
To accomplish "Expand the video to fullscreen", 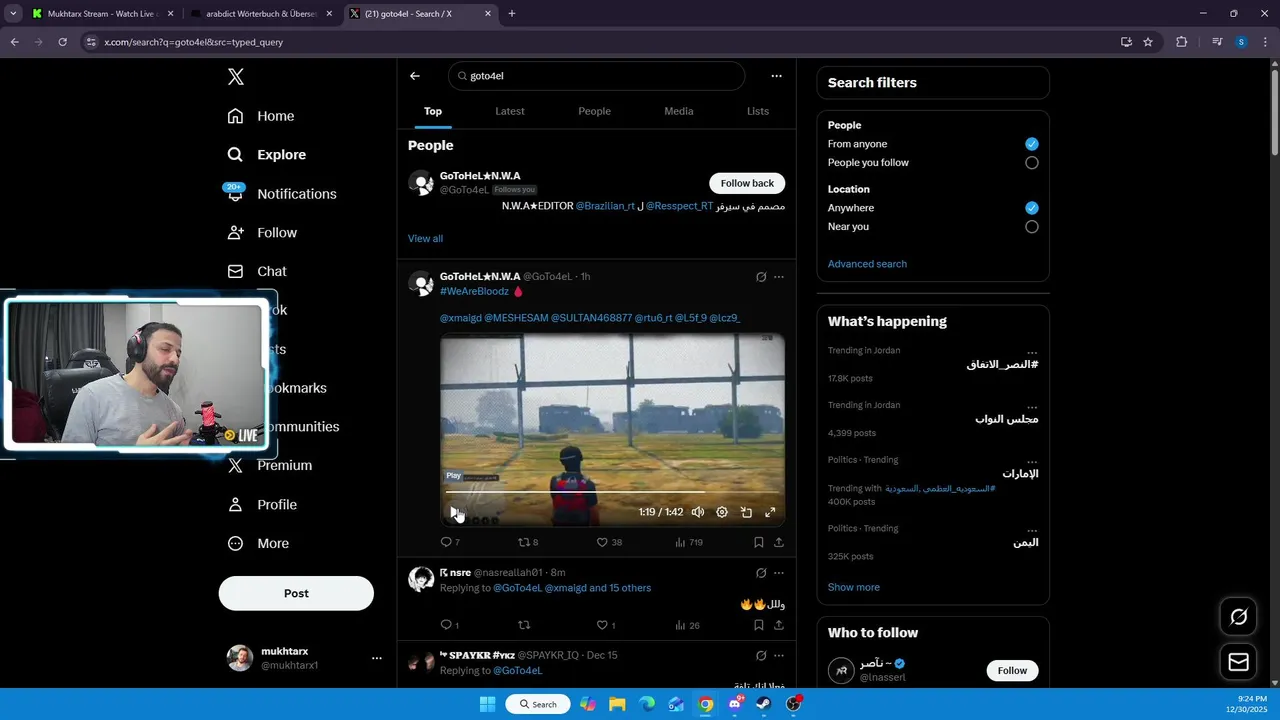I will tap(770, 512).
